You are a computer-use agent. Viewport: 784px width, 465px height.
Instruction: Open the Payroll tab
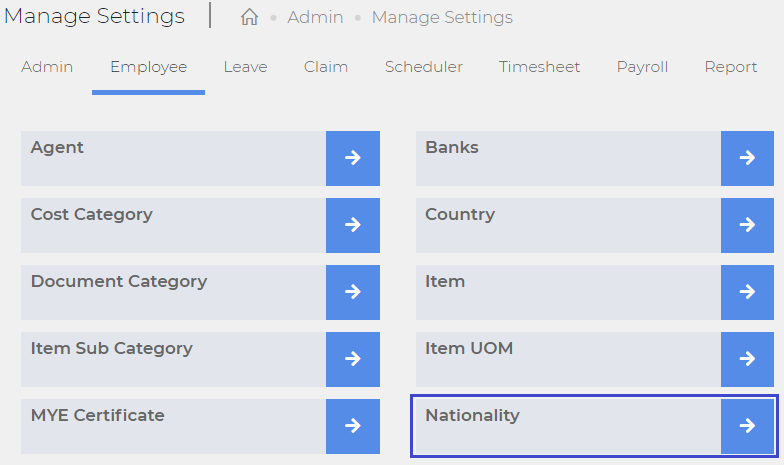(x=642, y=67)
